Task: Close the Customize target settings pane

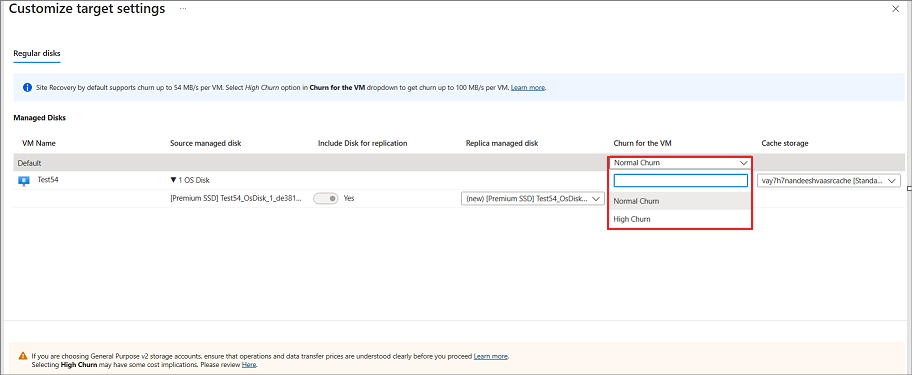Action: point(895,9)
